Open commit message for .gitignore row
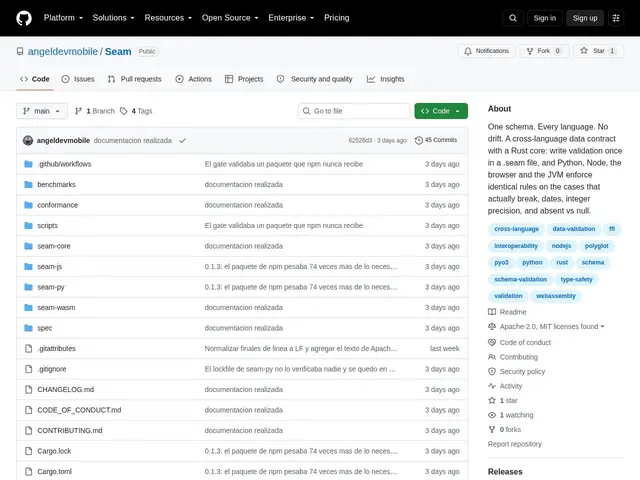The width and height of the screenshot is (640, 480). 300,369
